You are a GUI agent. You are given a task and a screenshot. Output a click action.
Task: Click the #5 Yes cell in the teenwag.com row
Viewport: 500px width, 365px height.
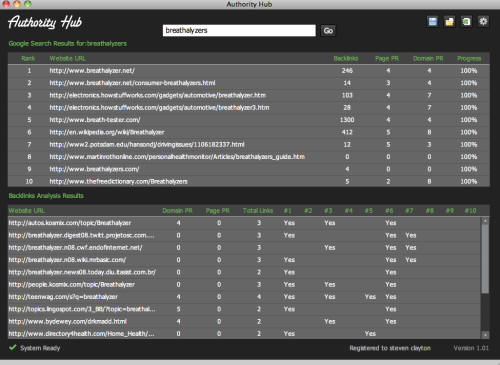coord(370,297)
